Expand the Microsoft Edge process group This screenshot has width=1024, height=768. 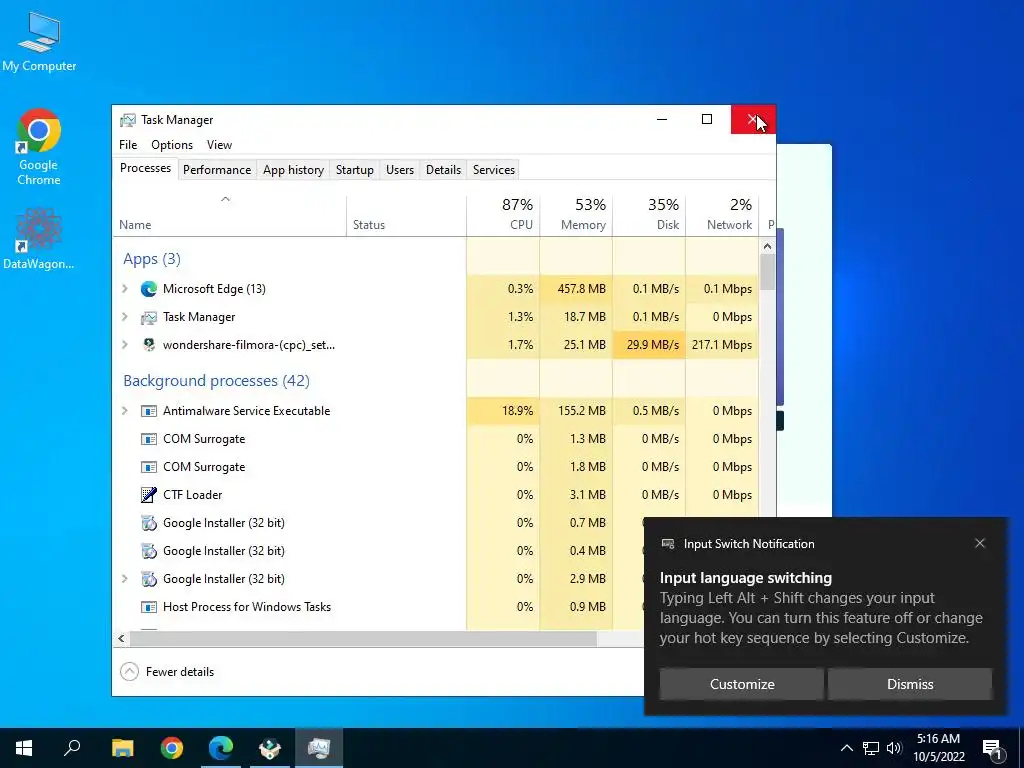click(125, 289)
